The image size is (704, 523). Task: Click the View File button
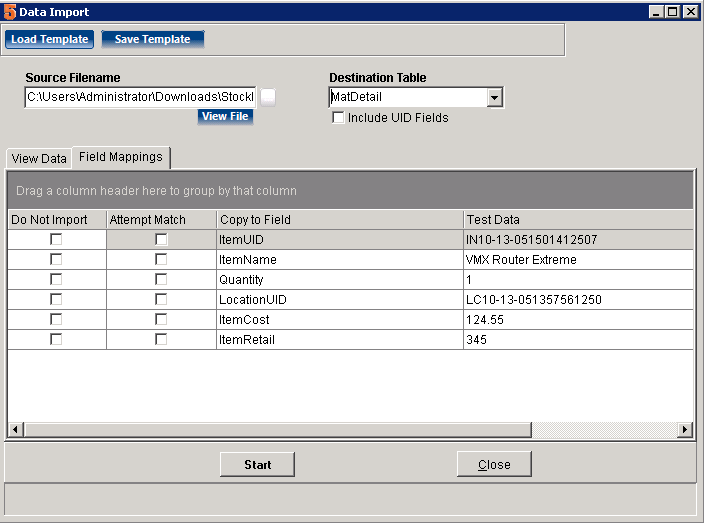tap(225, 116)
